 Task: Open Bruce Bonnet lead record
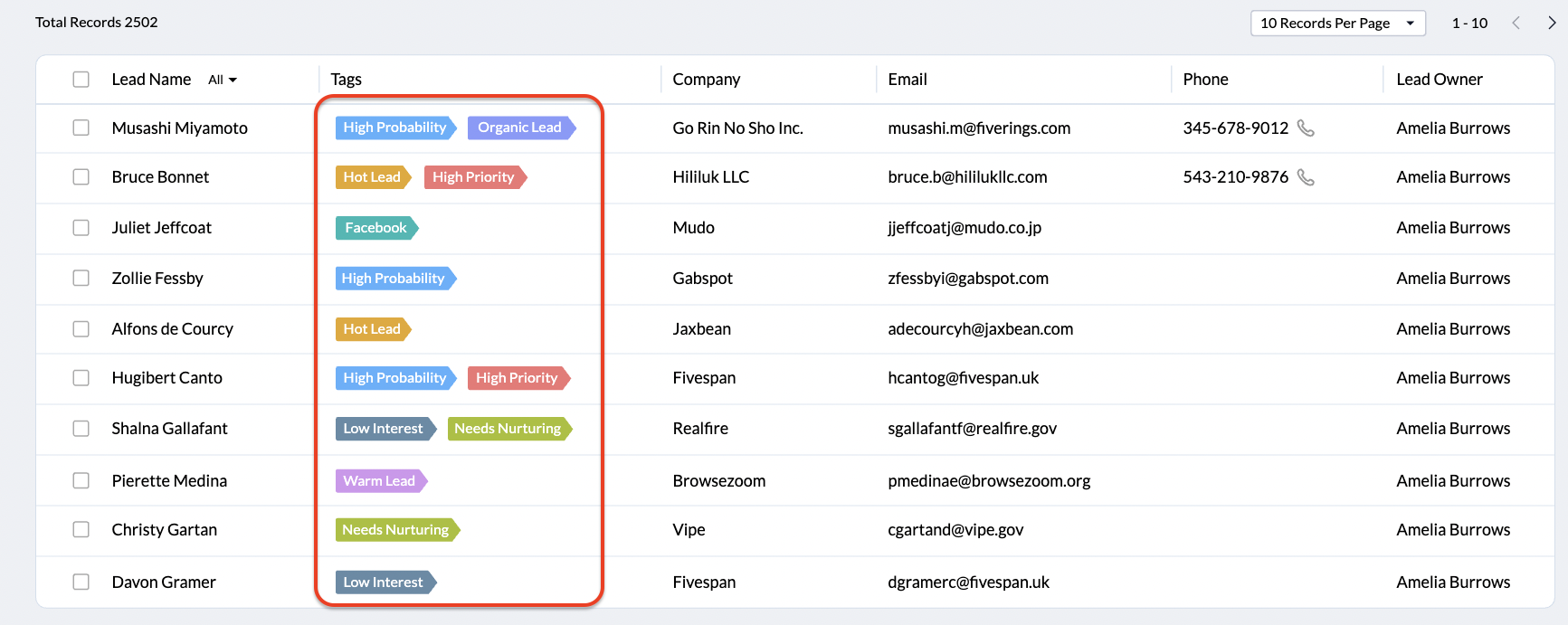[160, 176]
